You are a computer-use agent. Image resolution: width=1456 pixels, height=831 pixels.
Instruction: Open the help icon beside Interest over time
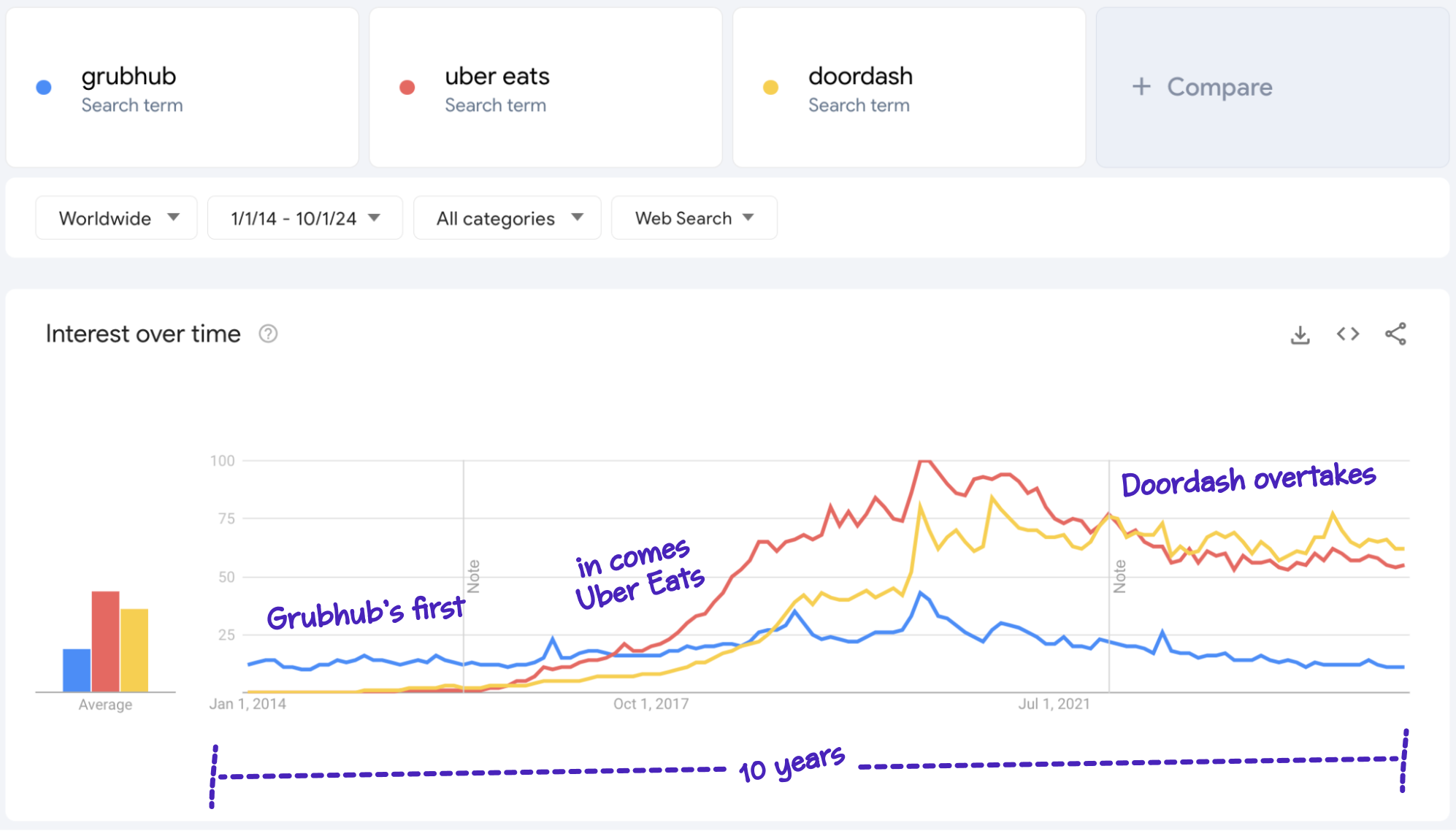[x=268, y=334]
